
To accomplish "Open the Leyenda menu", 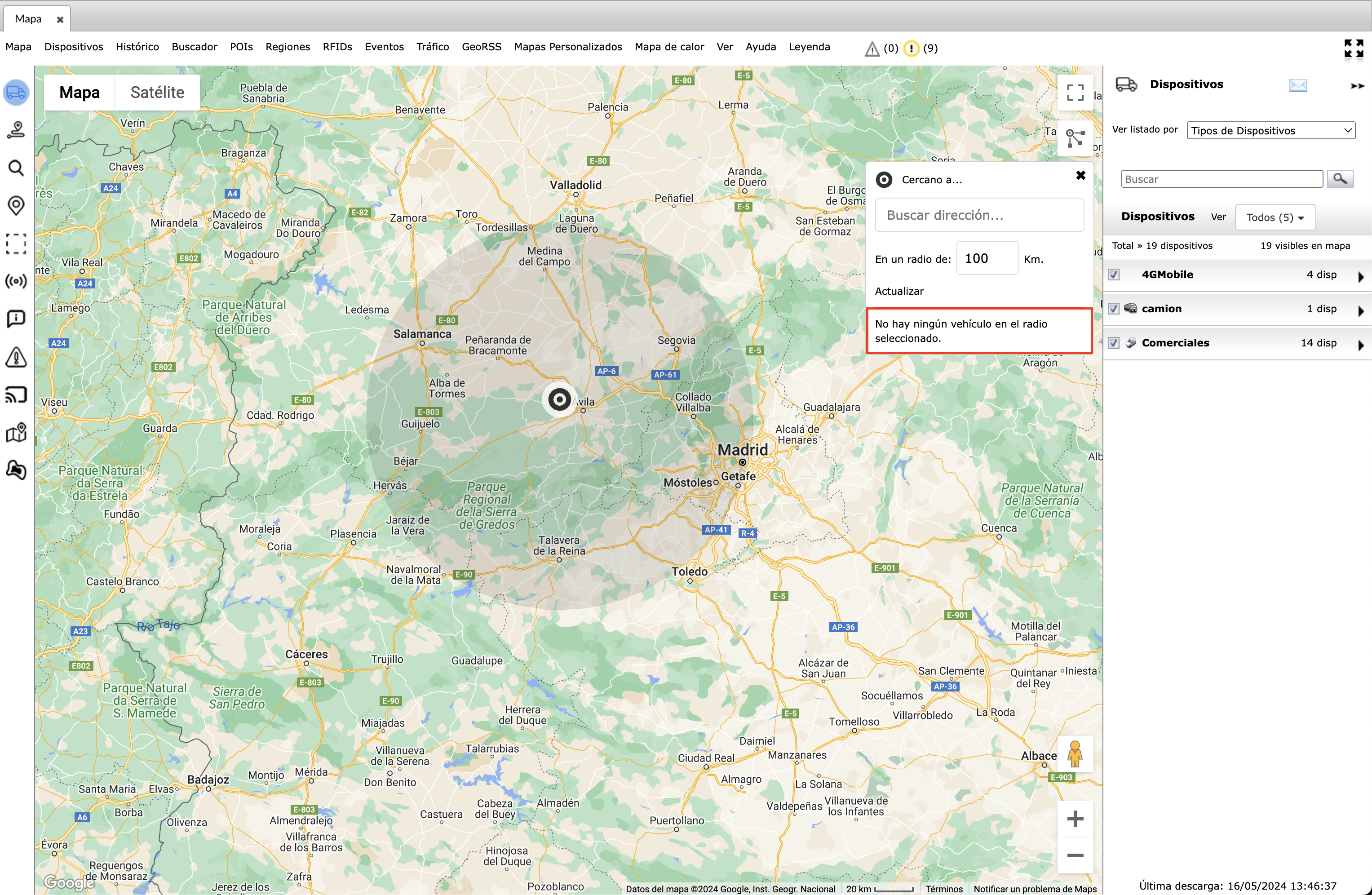I will pyautogui.click(x=810, y=47).
